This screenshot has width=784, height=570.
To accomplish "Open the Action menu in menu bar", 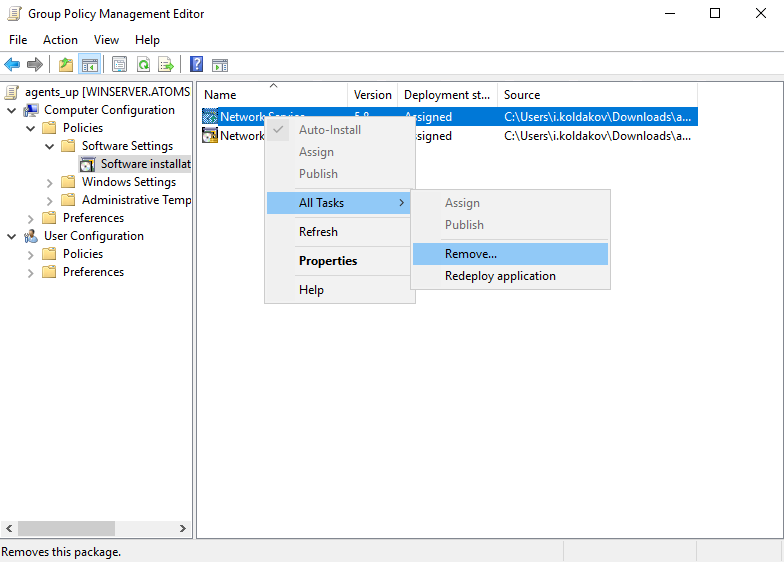I will pyautogui.click(x=60, y=40).
